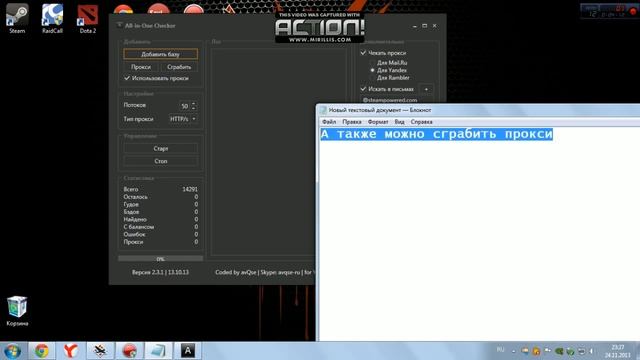640x360 pixels.
Task: Show hidden tray icons arrow
Action: [513, 351]
